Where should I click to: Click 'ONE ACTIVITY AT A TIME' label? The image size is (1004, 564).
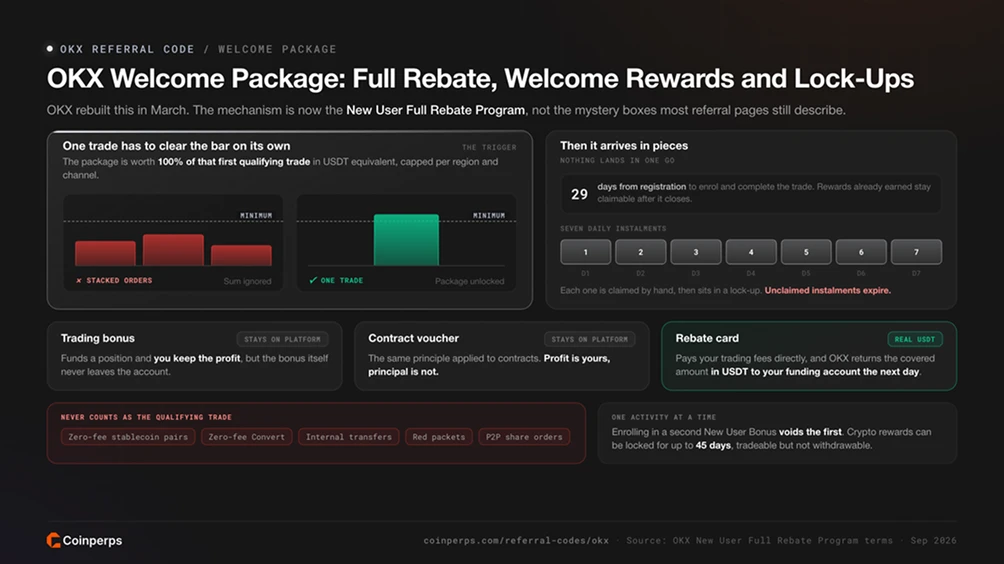coord(663,417)
